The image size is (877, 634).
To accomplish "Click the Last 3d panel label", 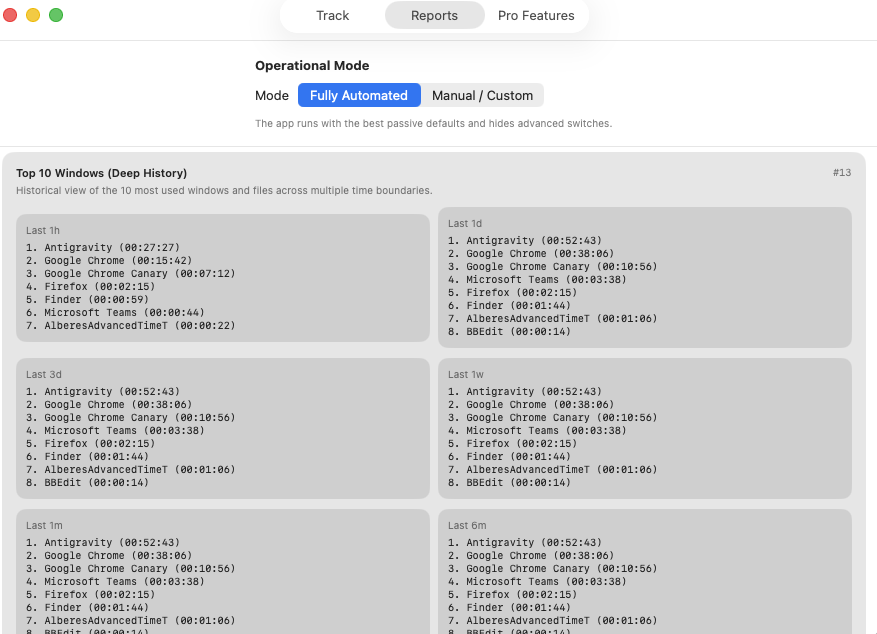I will [44, 375].
